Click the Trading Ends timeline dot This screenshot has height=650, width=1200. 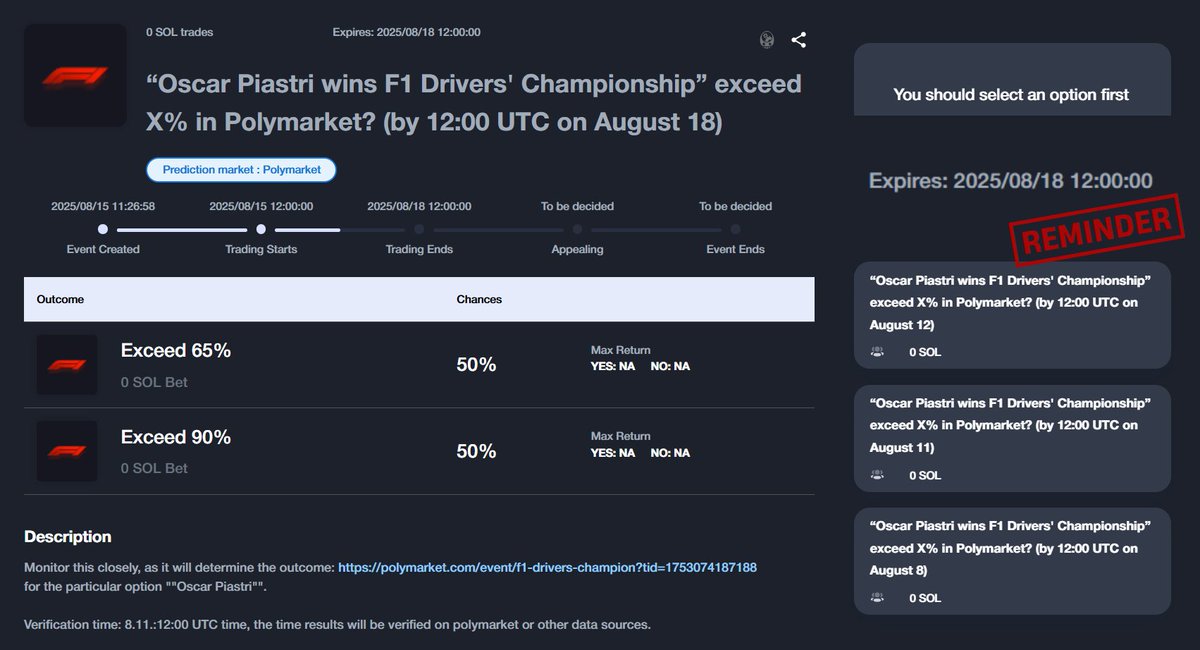tap(419, 229)
